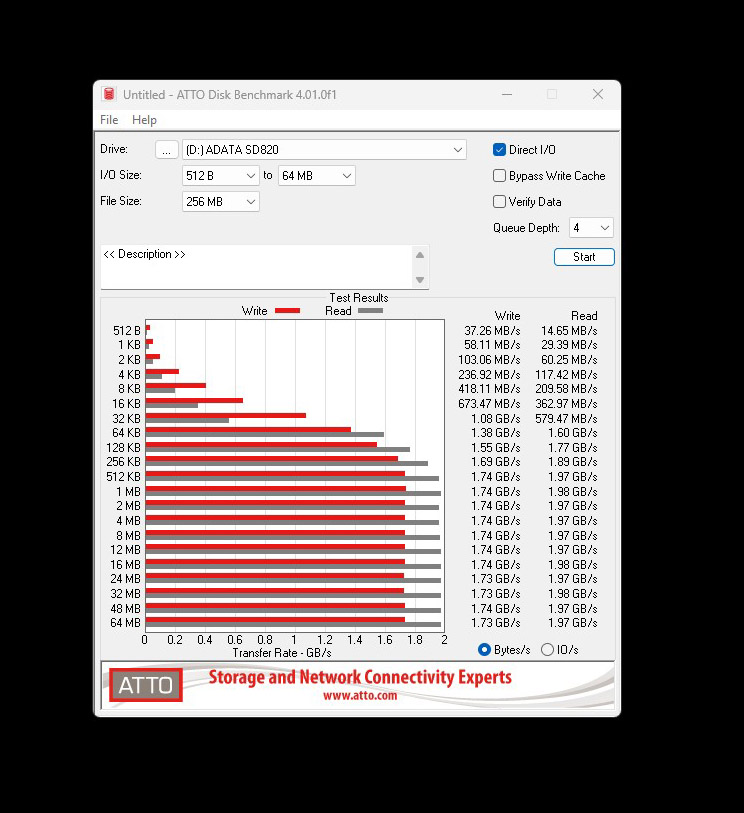Click the ATTO logo in the banner

coord(146,685)
